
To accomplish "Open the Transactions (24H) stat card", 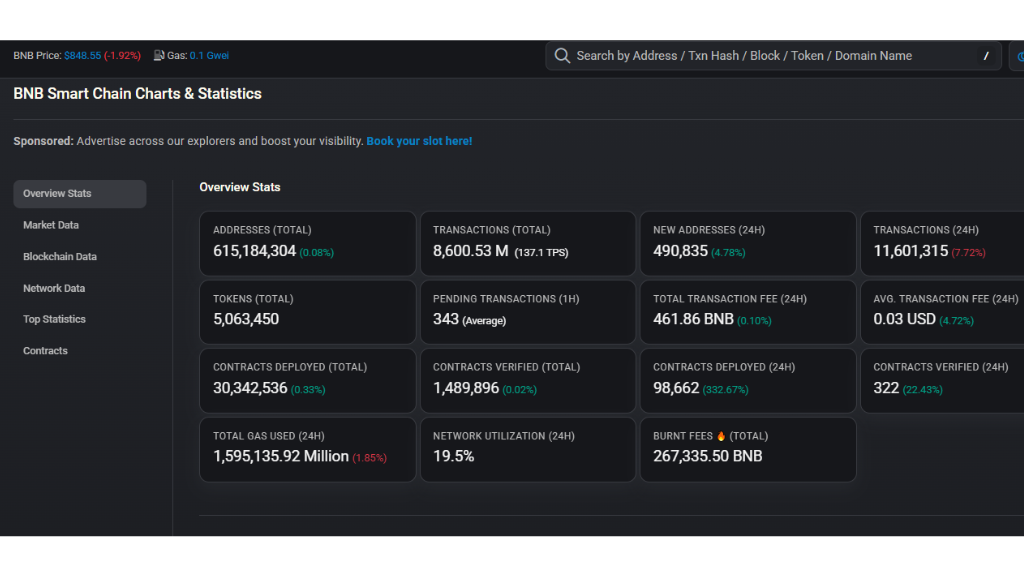I will tap(942, 244).
